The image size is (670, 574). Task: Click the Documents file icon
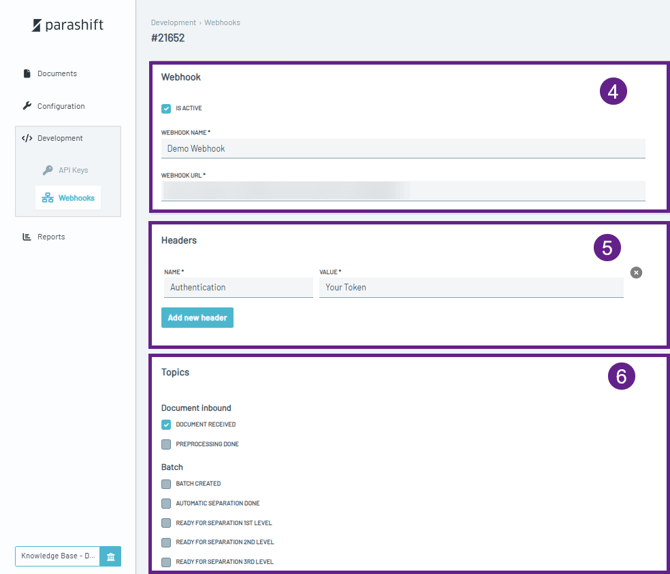(27, 74)
